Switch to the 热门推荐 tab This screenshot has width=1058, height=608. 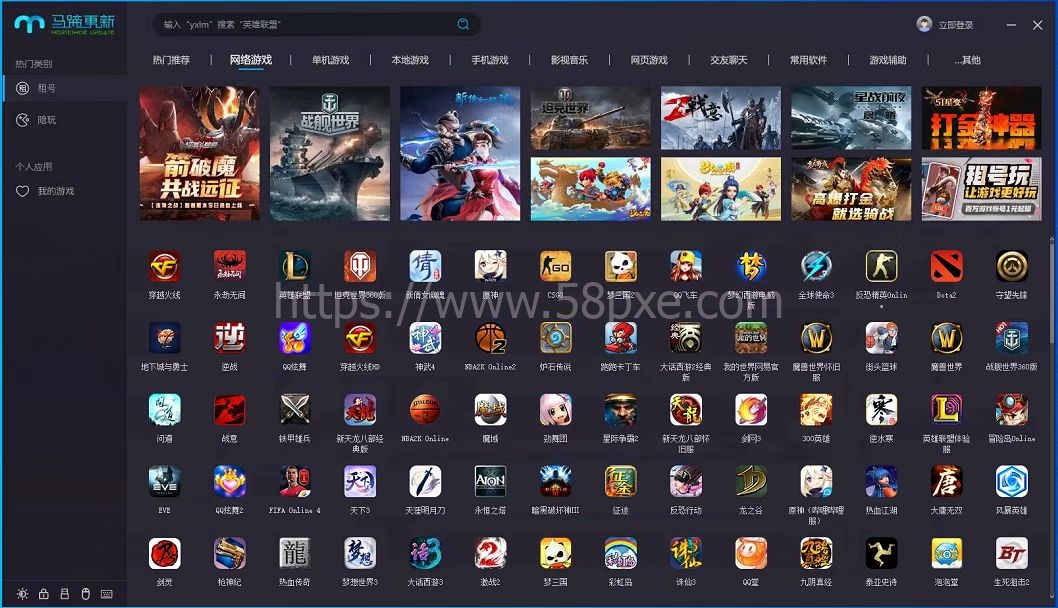[171, 60]
